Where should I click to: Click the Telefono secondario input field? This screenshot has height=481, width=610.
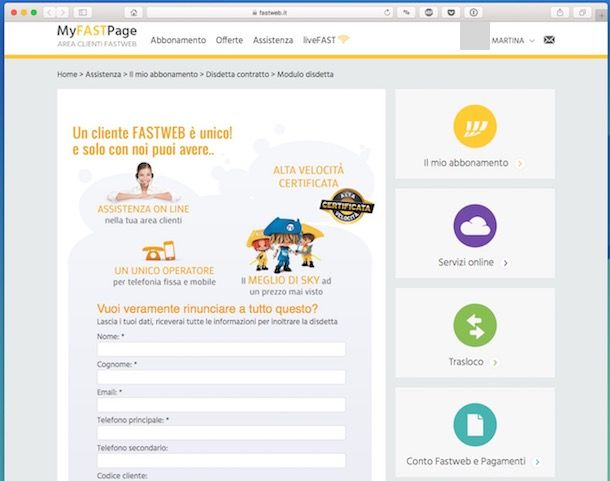(x=221, y=460)
